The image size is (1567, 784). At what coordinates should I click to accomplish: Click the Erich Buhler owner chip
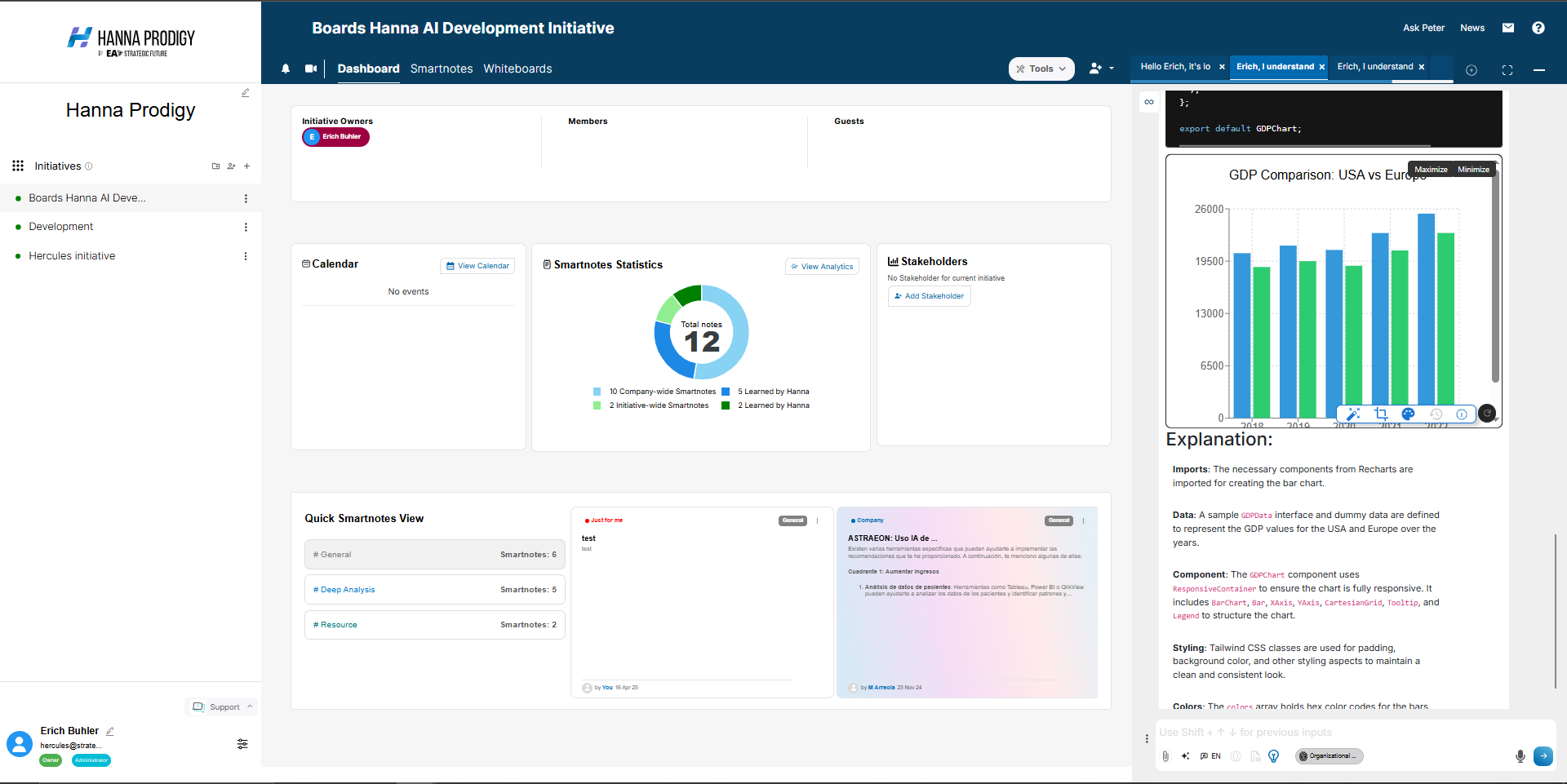[x=335, y=137]
